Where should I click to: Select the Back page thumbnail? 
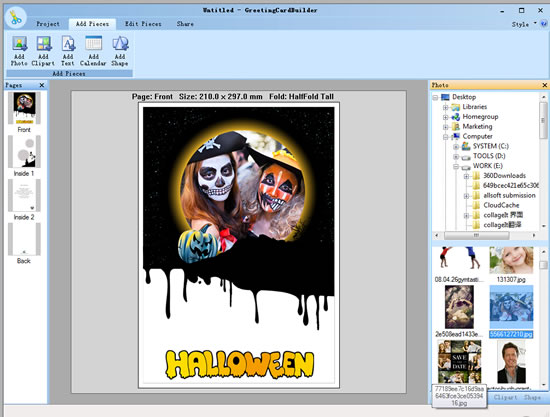coord(24,239)
